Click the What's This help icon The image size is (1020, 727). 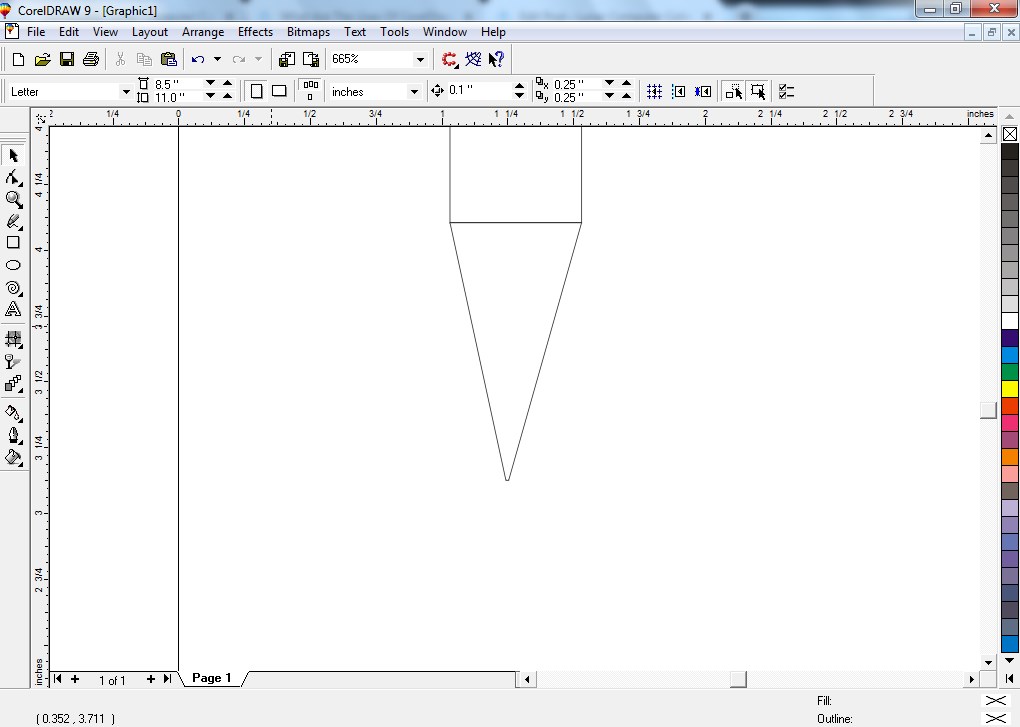[496, 59]
